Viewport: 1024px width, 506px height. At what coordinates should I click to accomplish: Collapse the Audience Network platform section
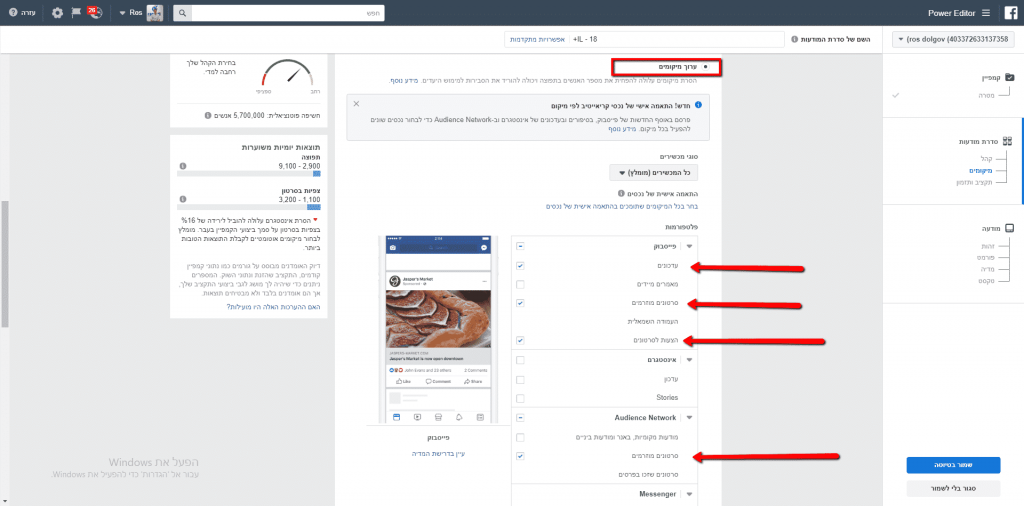689,417
